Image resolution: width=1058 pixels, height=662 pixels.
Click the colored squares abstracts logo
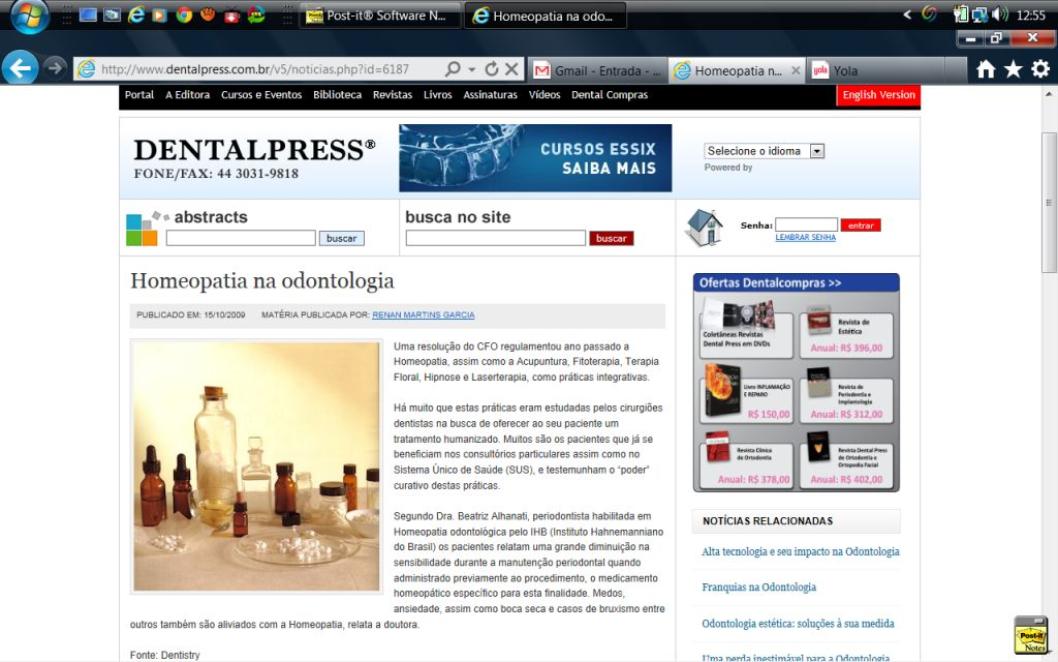[142, 229]
